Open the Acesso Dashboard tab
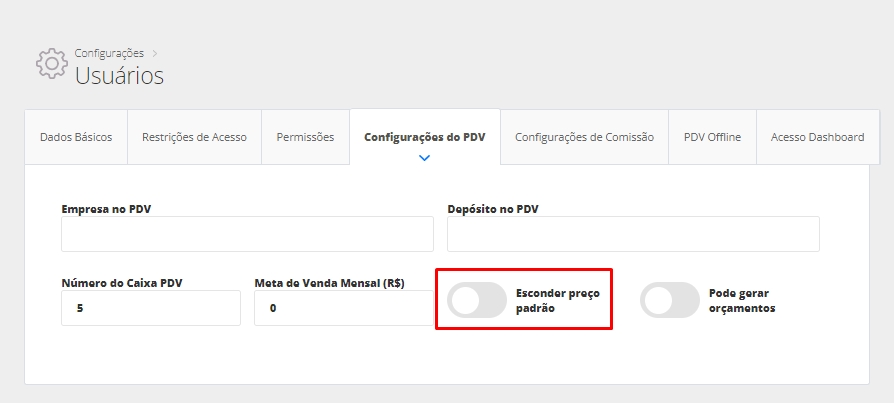The image size is (894, 403). [x=817, y=137]
